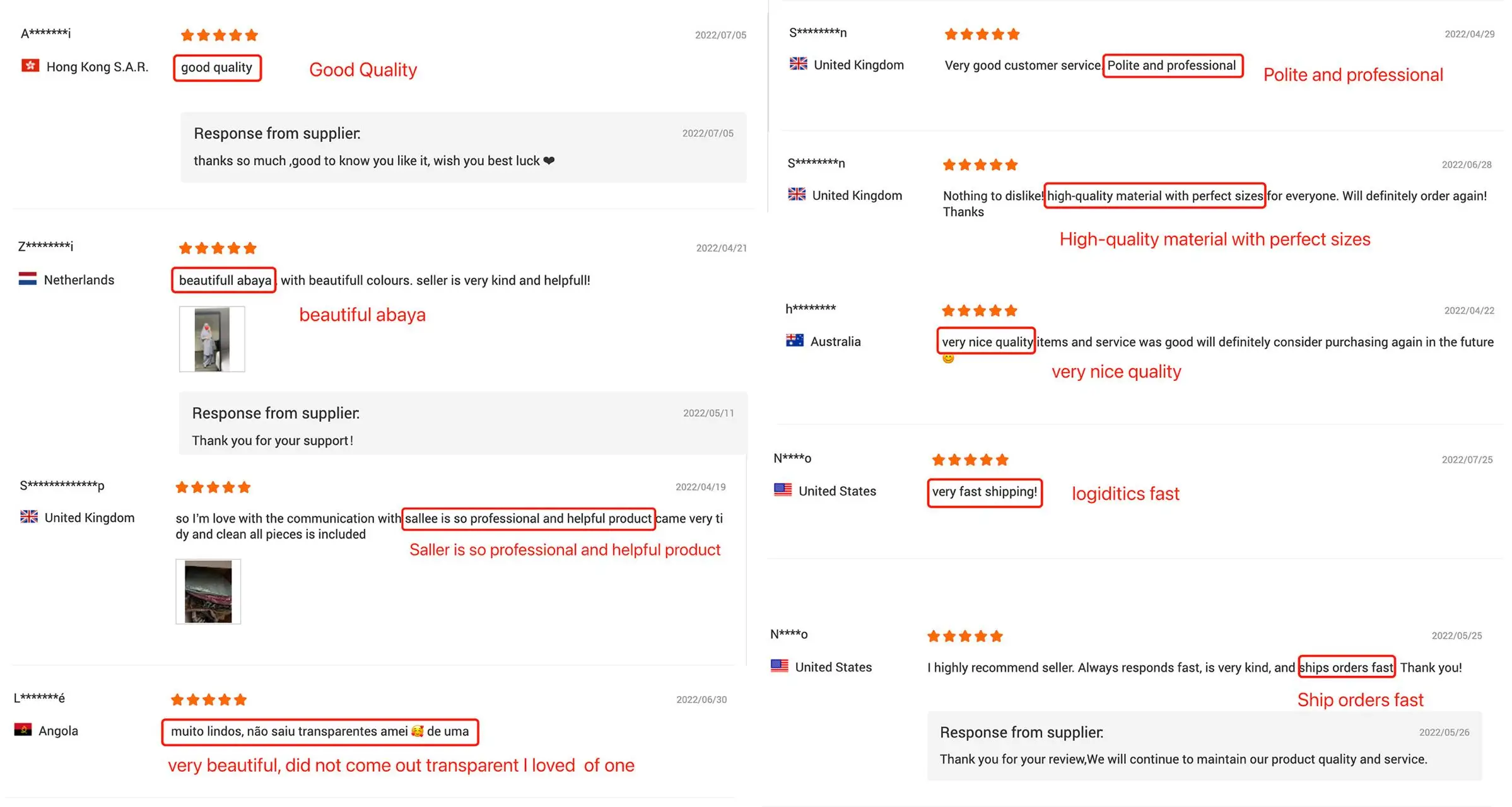Click the reviewer name h********
1512x807 pixels.
811,308
